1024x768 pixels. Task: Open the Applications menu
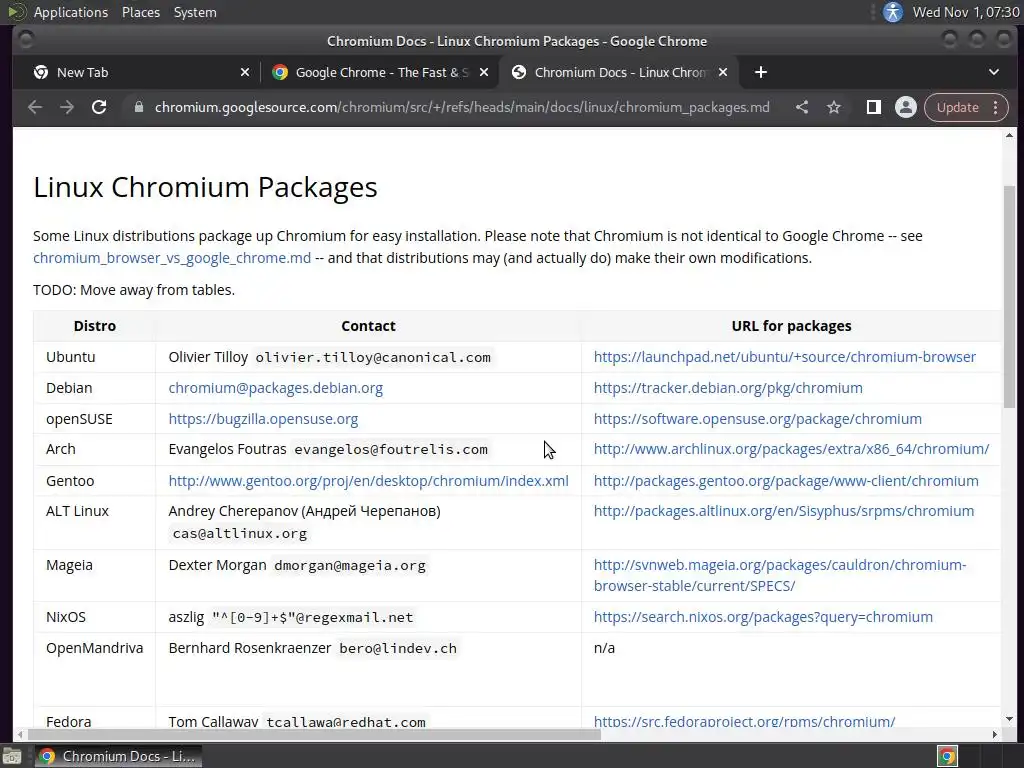(x=71, y=12)
